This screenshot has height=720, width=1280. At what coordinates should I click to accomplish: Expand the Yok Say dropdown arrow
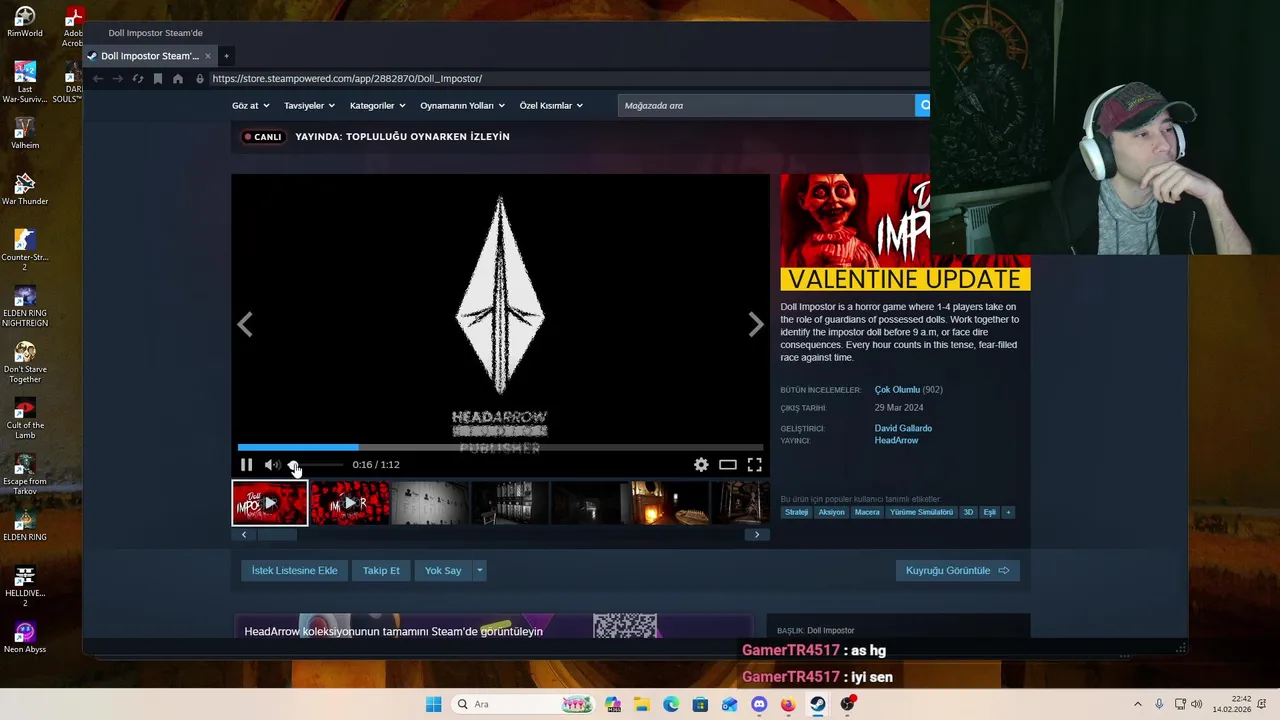pos(480,570)
